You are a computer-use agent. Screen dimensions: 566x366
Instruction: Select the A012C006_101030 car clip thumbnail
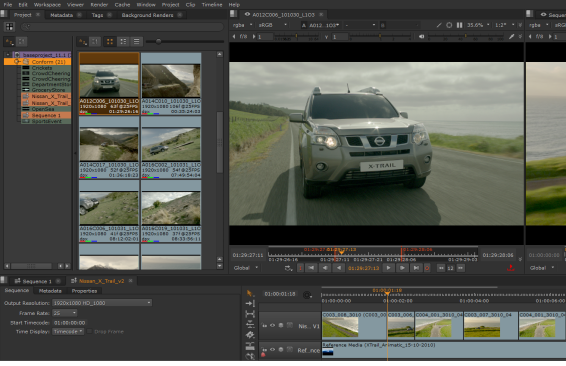point(109,83)
